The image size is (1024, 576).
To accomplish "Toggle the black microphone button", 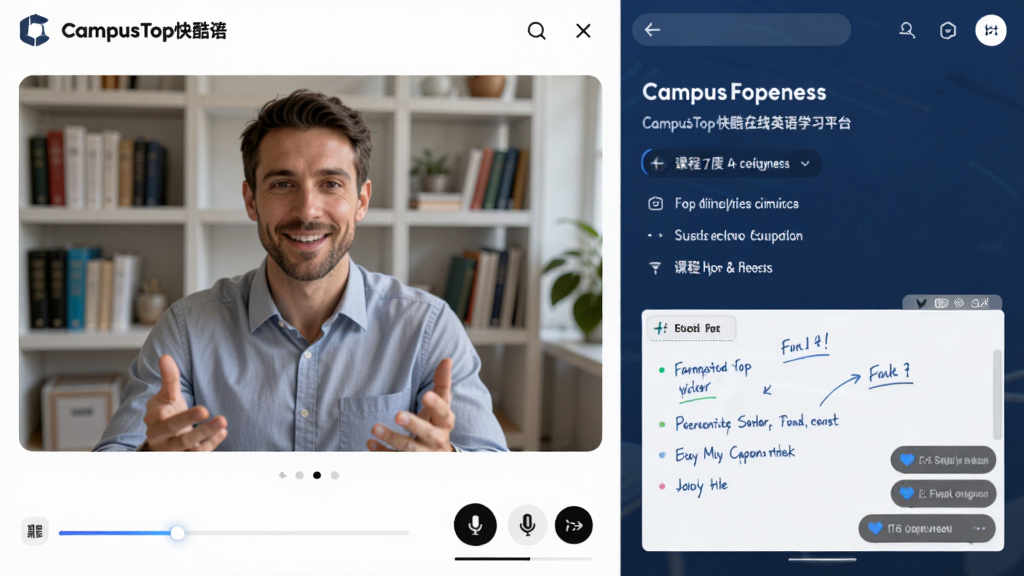I will point(475,525).
